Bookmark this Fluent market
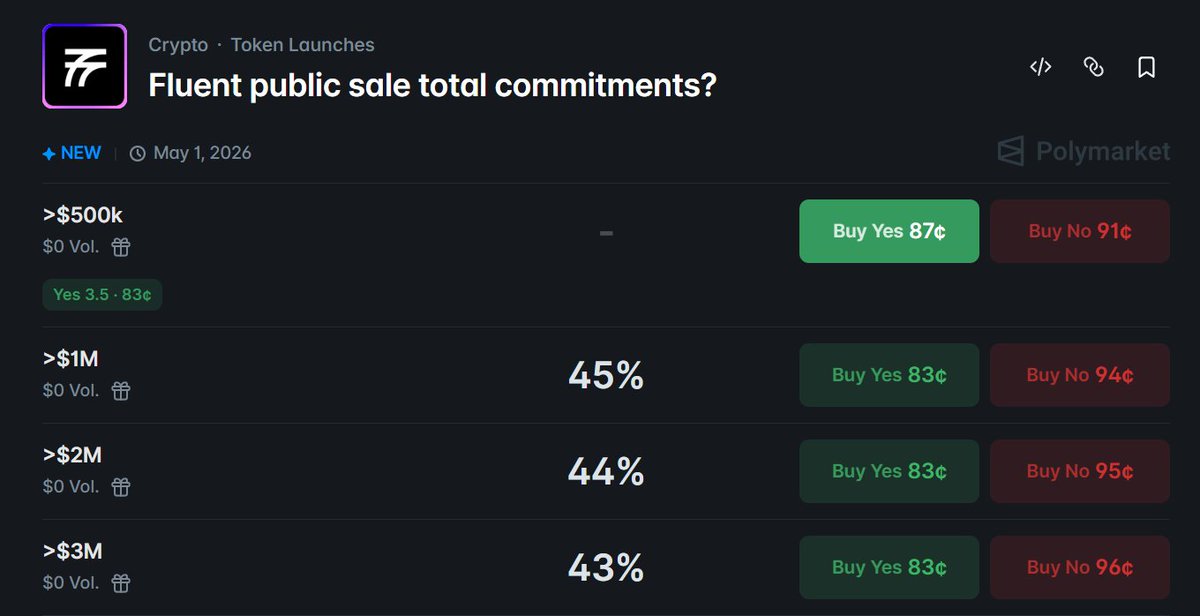The width and height of the screenshot is (1200, 616). point(1147,67)
